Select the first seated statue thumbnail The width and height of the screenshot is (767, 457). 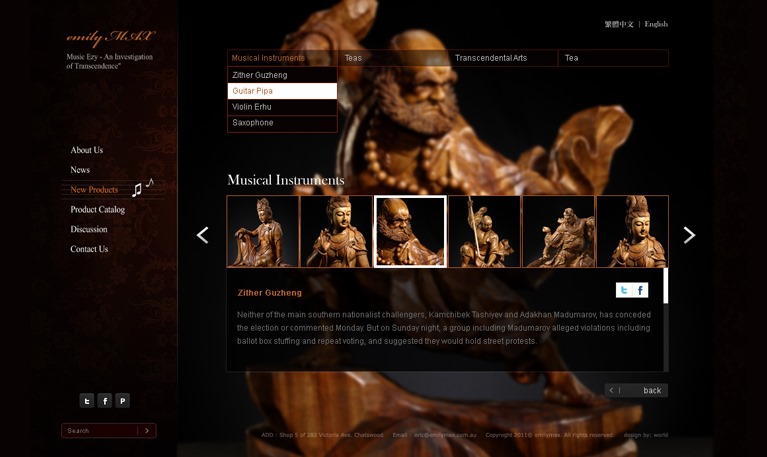(263, 231)
